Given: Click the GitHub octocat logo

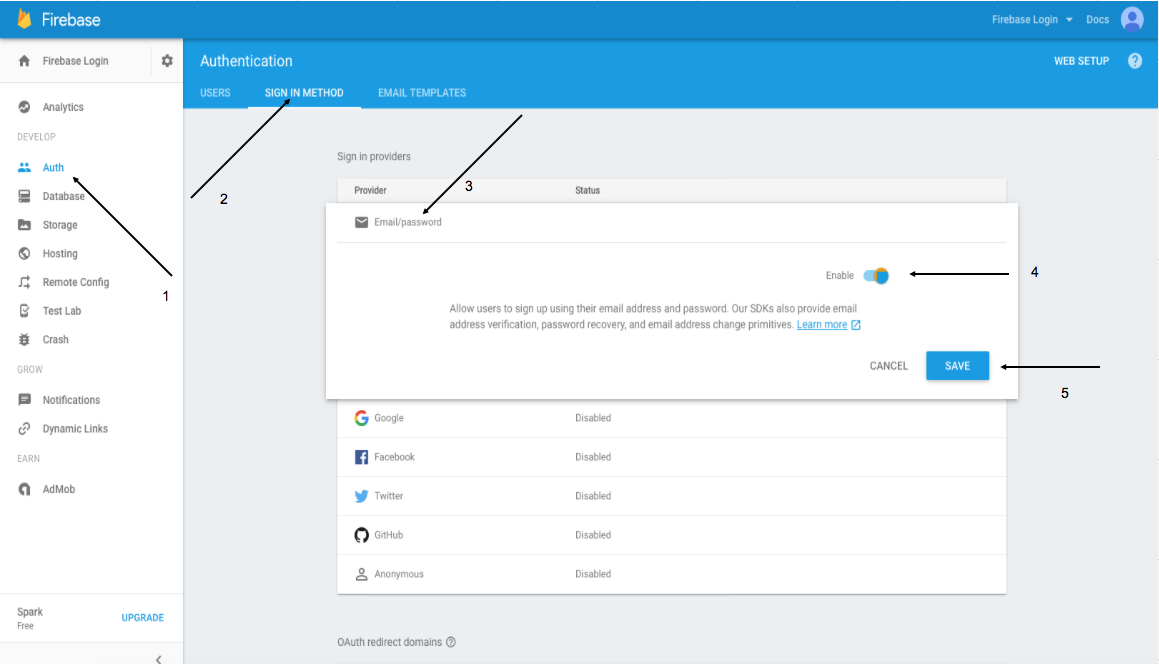Looking at the screenshot, I should (x=361, y=535).
